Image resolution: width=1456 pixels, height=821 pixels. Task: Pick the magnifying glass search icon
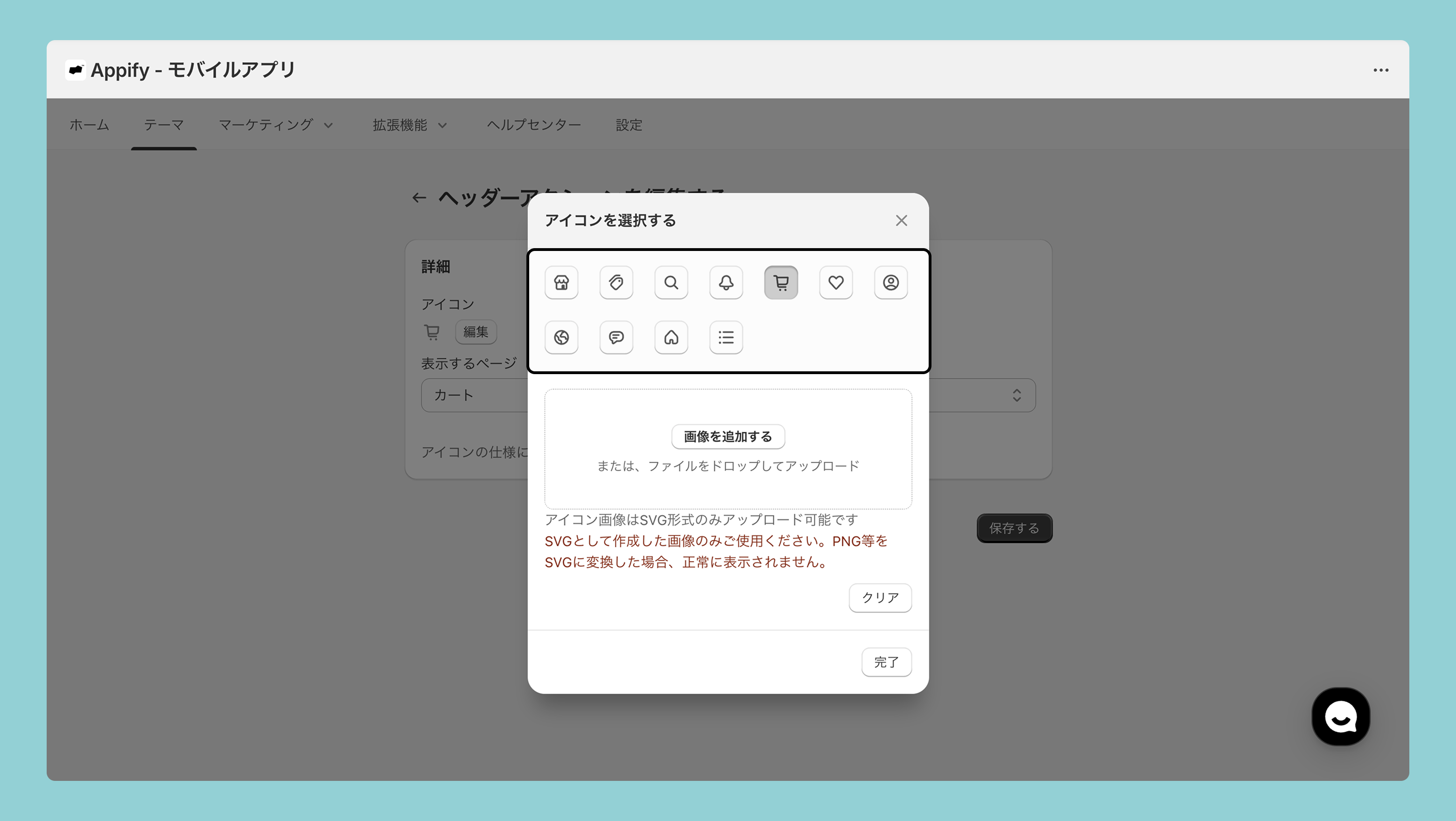671,283
